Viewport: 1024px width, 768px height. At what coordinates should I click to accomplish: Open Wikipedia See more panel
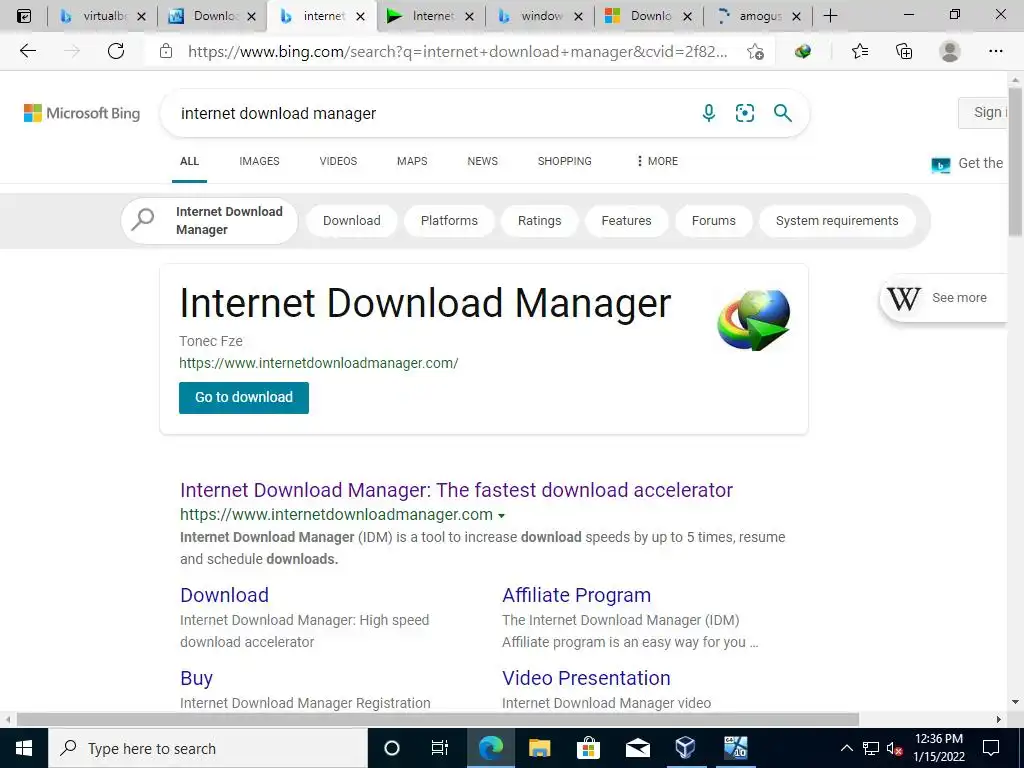click(x=944, y=298)
